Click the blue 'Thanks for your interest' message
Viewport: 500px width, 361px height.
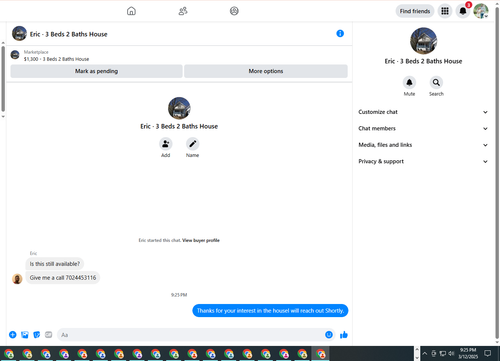270,311
